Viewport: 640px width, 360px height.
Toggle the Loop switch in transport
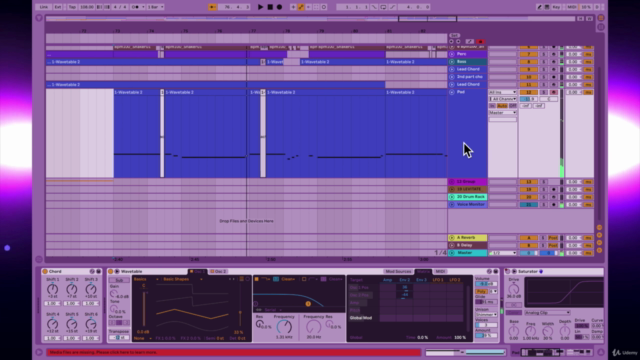click(x=383, y=7)
